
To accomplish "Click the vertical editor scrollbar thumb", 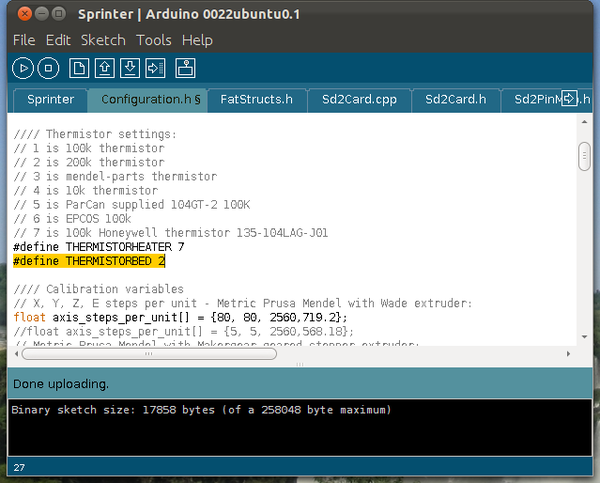I will (584, 156).
